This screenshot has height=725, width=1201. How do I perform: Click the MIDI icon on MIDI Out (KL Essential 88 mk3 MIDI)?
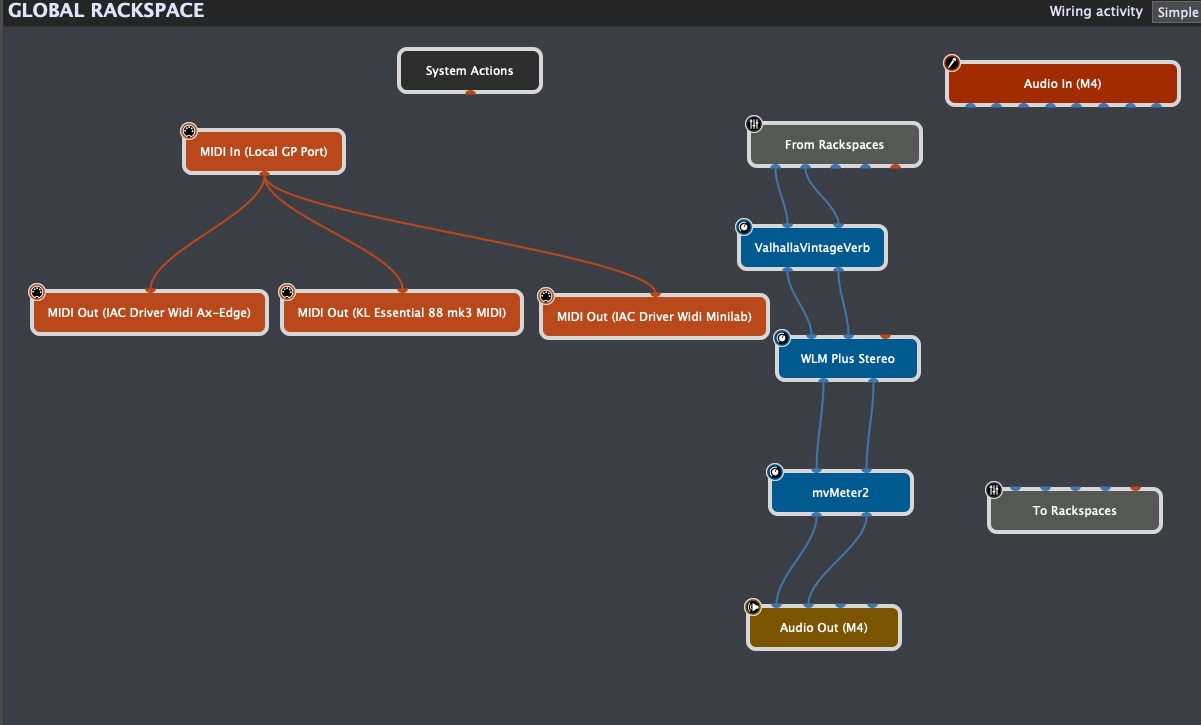coord(287,292)
